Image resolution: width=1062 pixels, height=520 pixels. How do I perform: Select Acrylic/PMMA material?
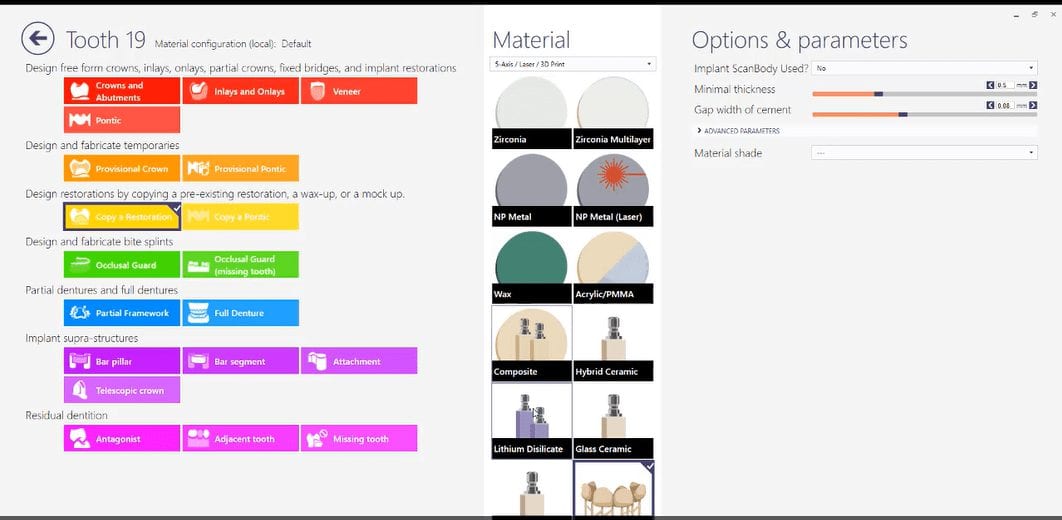[613, 267]
